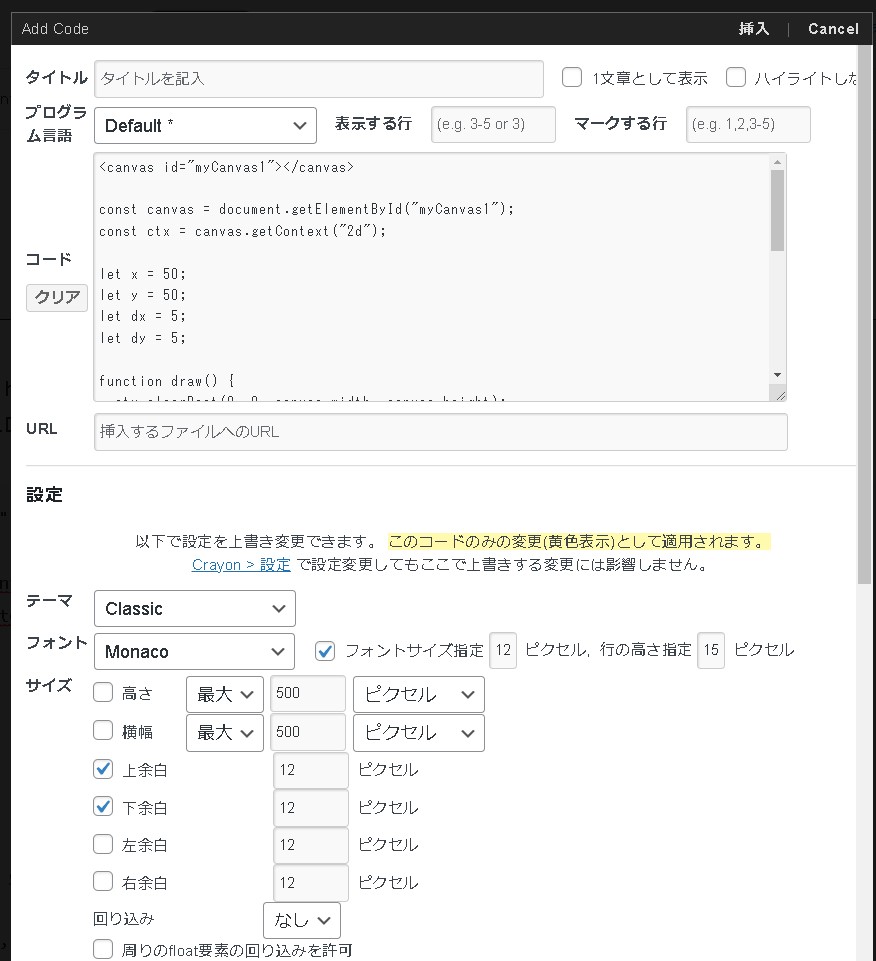
Task: Open the 回り込み なし dropdown
Action: (301, 921)
